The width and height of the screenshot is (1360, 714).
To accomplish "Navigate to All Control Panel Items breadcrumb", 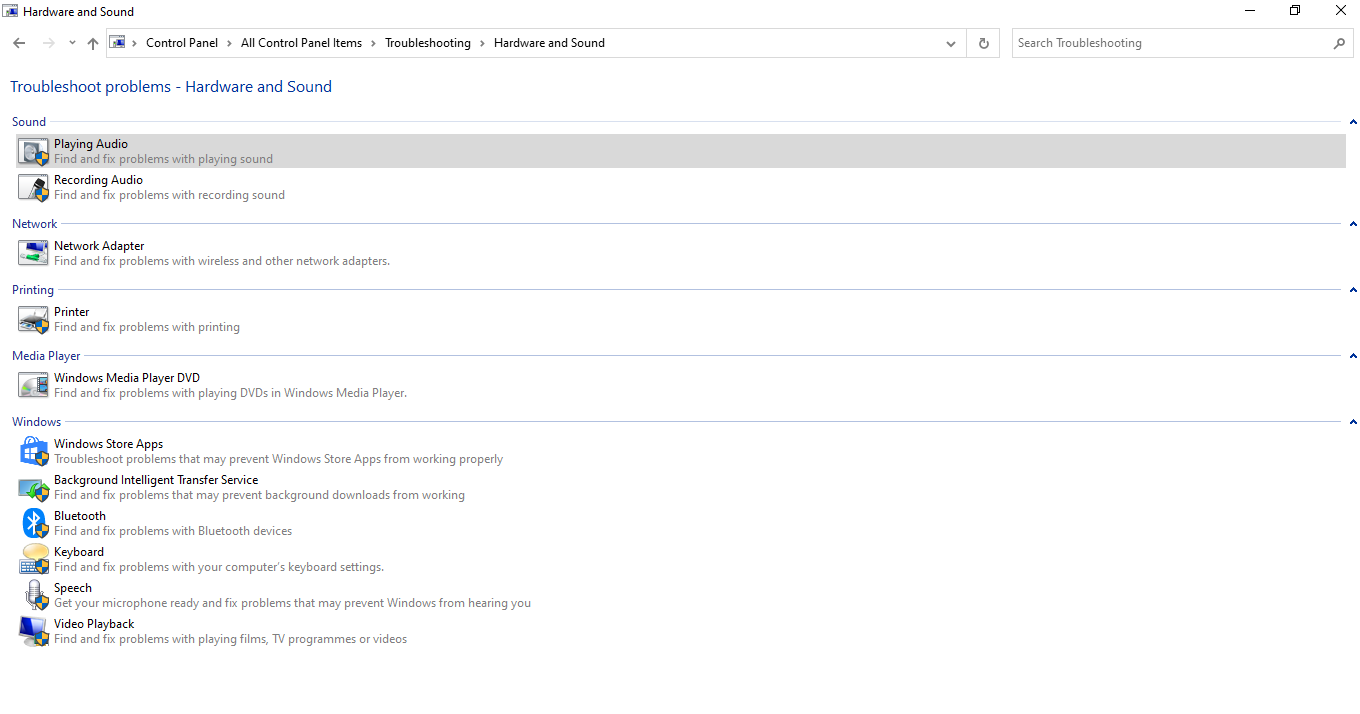I will (301, 43).
